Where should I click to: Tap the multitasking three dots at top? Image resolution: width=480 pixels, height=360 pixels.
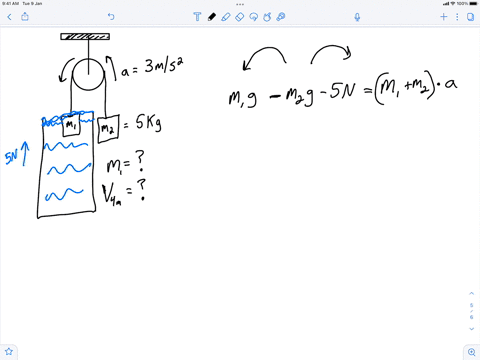(x=240, y=4)
